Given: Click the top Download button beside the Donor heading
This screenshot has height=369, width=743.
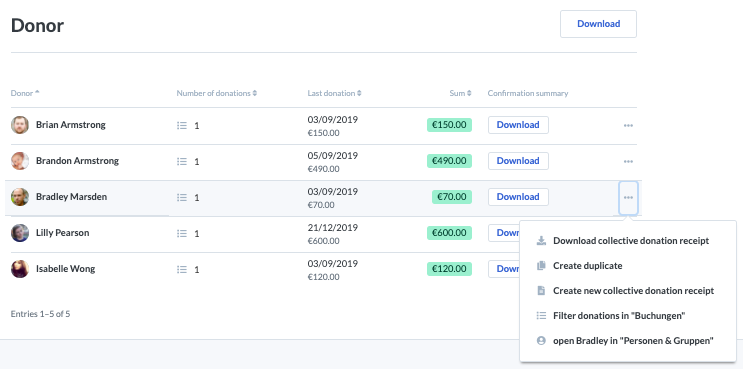Looking at the screenshot, I should pyautogui.click(x=598, y=24).
